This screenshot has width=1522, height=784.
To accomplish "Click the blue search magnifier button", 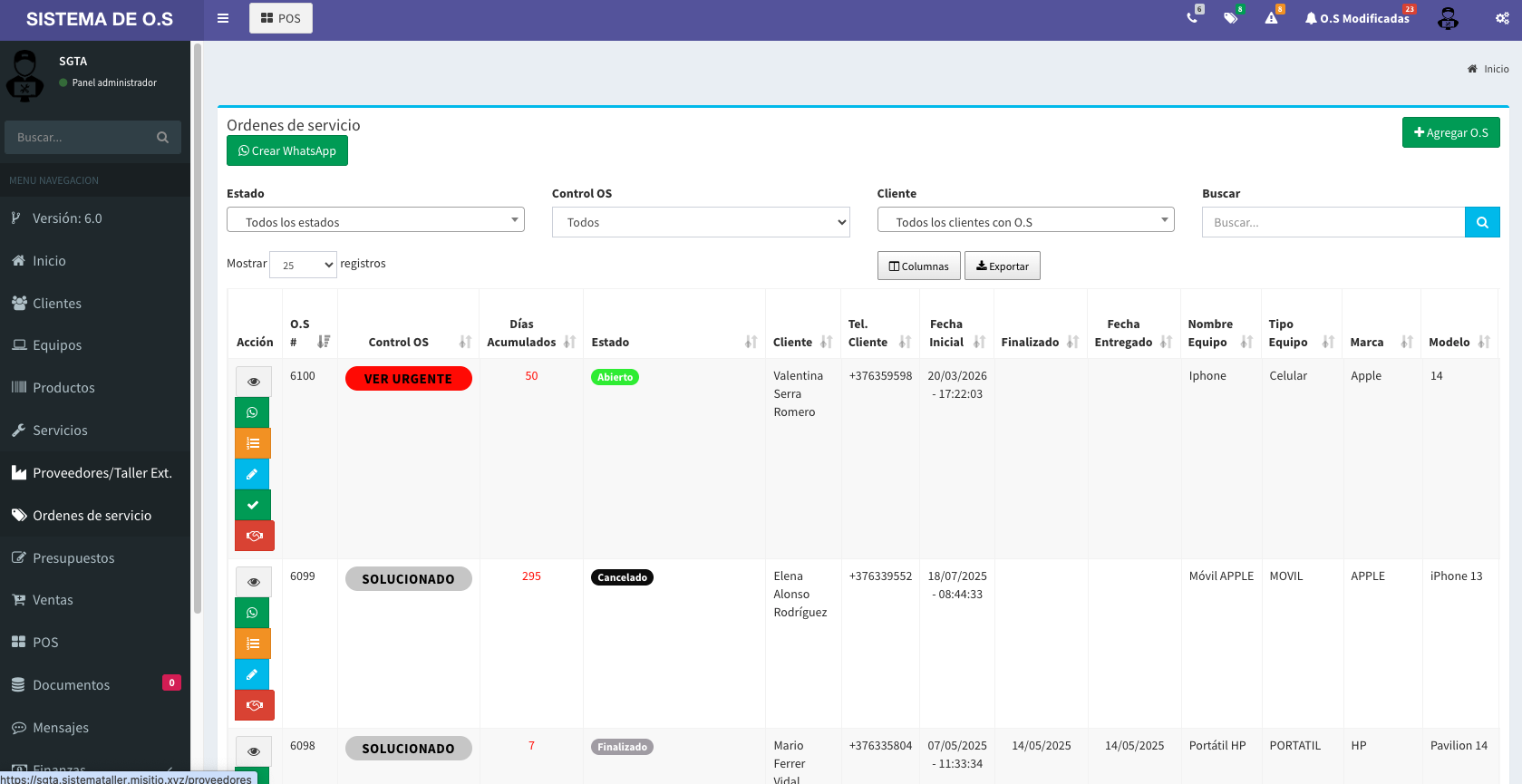I will point(1482,222).
